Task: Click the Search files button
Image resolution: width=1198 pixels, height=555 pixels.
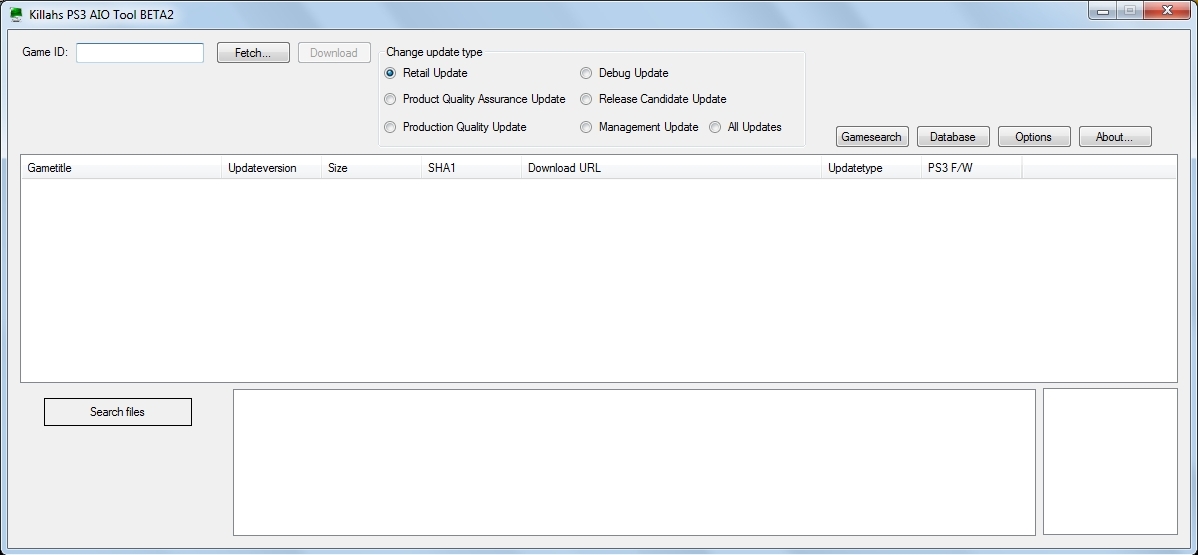Action: (x=118, y=412)
